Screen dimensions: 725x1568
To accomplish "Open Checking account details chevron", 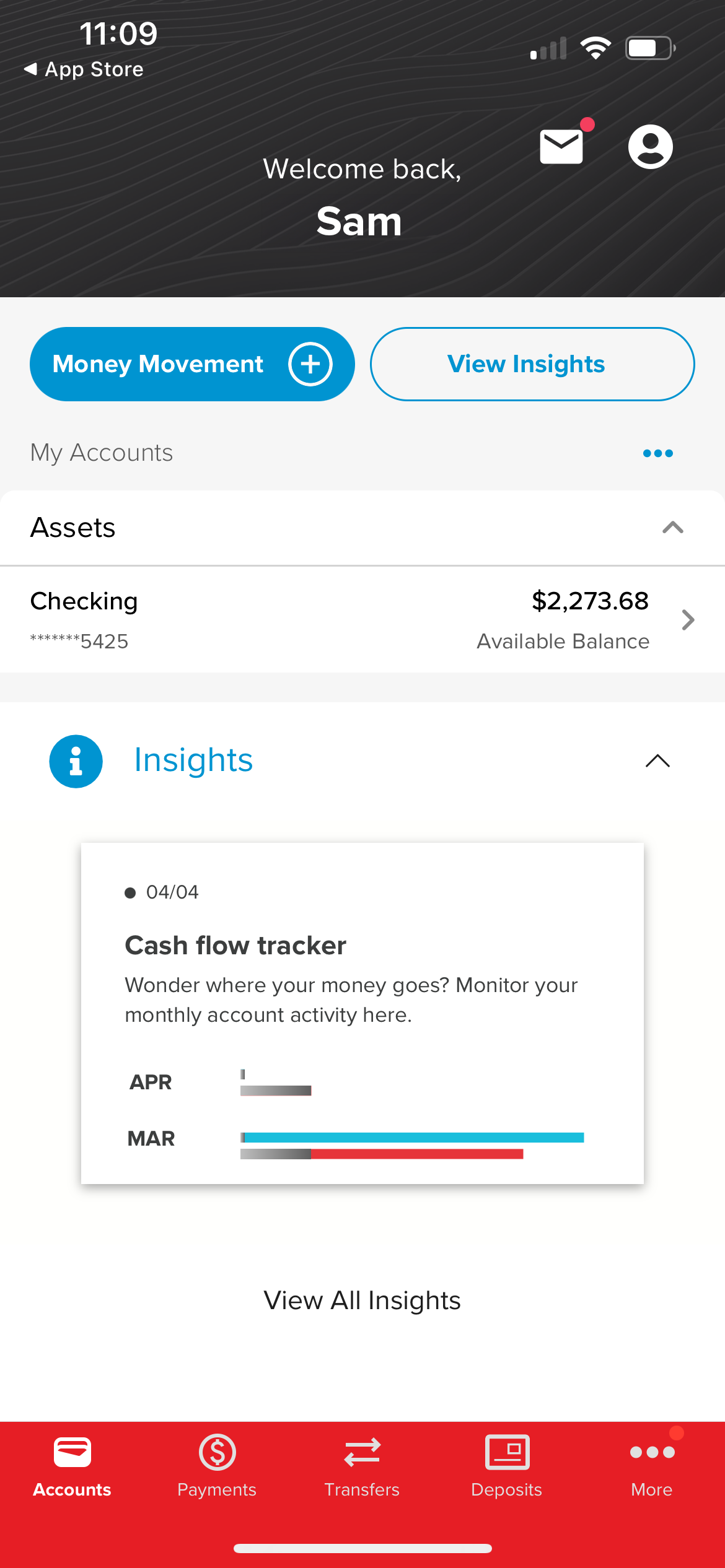I will click(x=687, y=620).
